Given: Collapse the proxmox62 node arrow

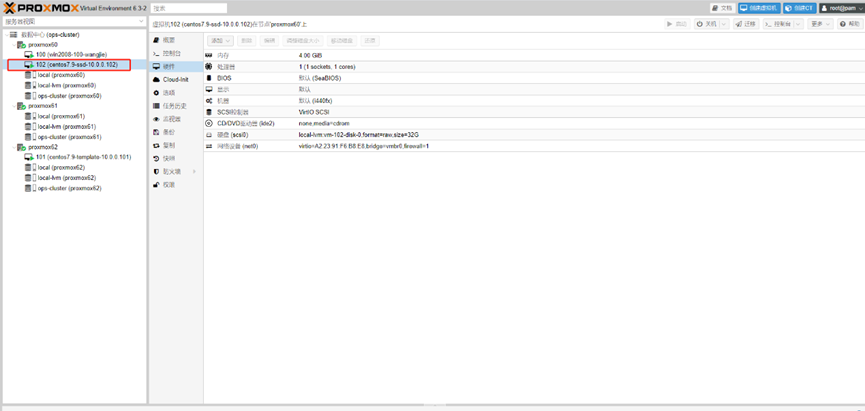Looking at the screenshot, I should click(13, 147).
